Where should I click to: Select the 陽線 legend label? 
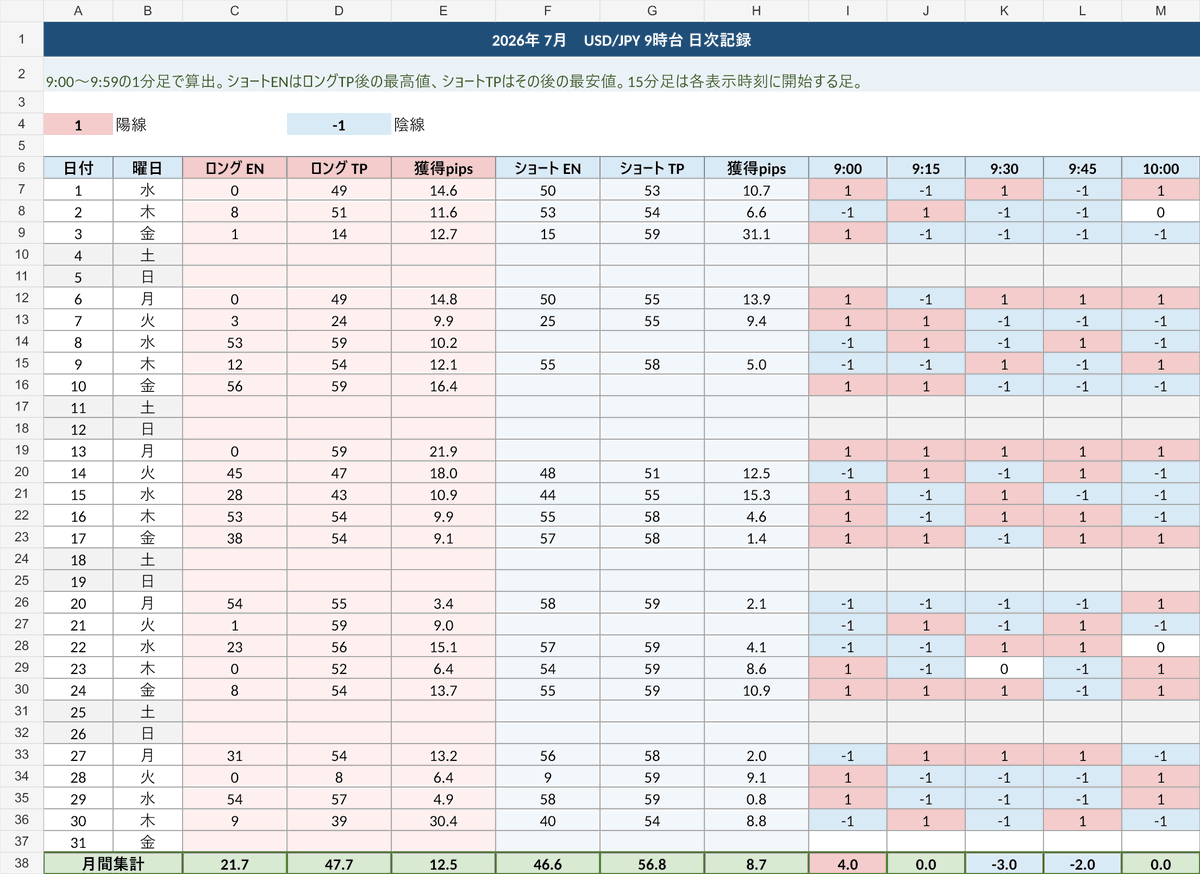[131, 125]
